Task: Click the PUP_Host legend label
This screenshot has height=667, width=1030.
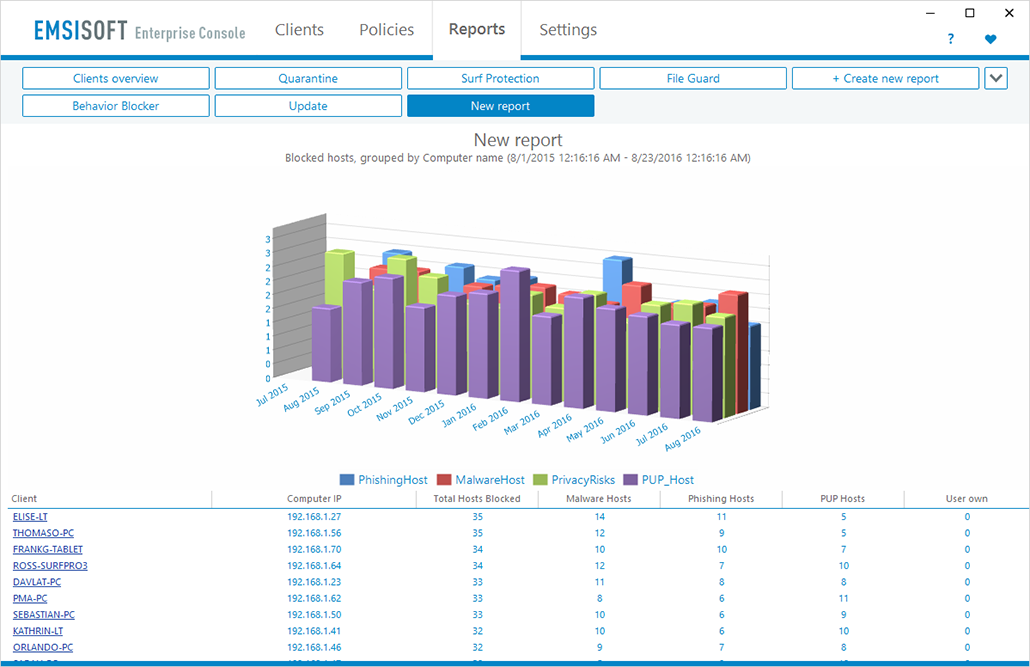Action: pyautogui.click(x=668, y=480)
